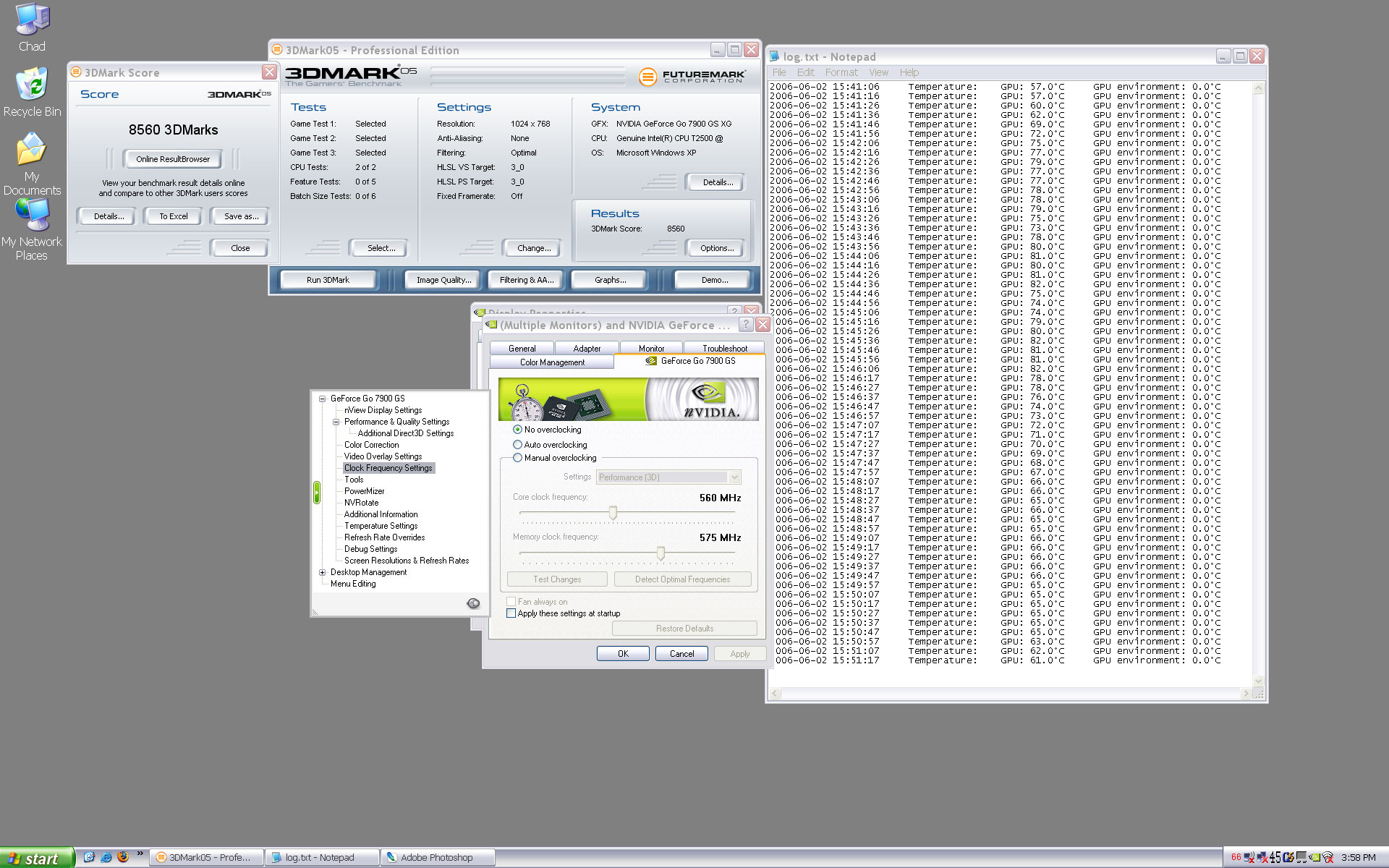Switch to Adobe Photoshop taskbar button
1389x868 pixels.
tap(438, 858)
